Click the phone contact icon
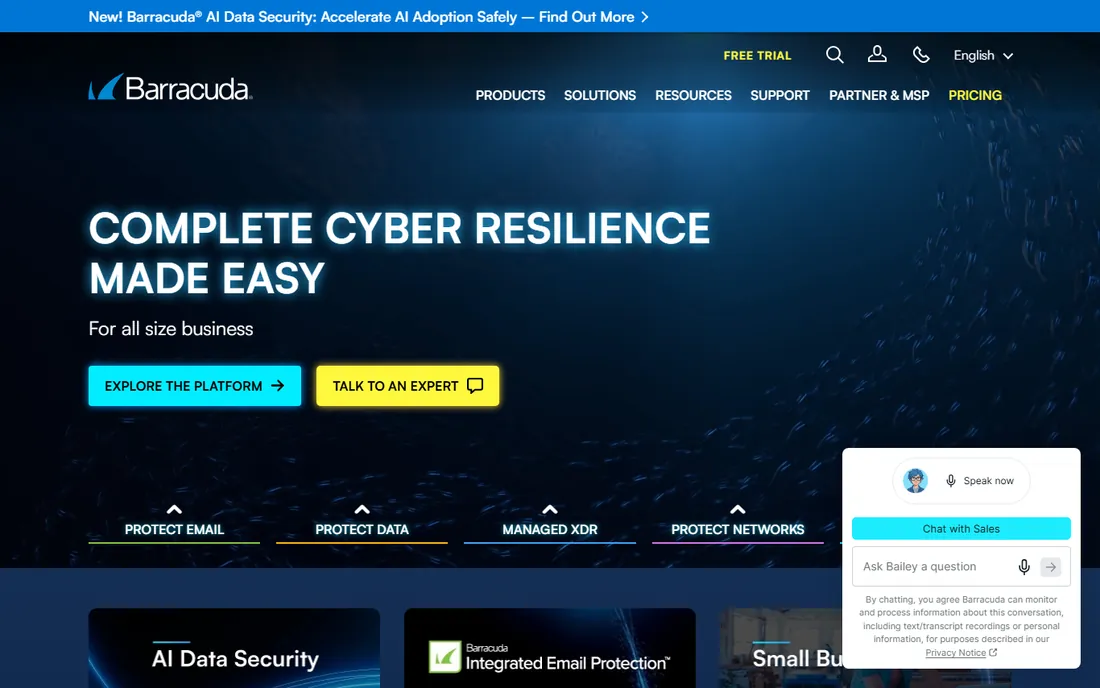Screen dimensions: 1100x688 [921, 55]
